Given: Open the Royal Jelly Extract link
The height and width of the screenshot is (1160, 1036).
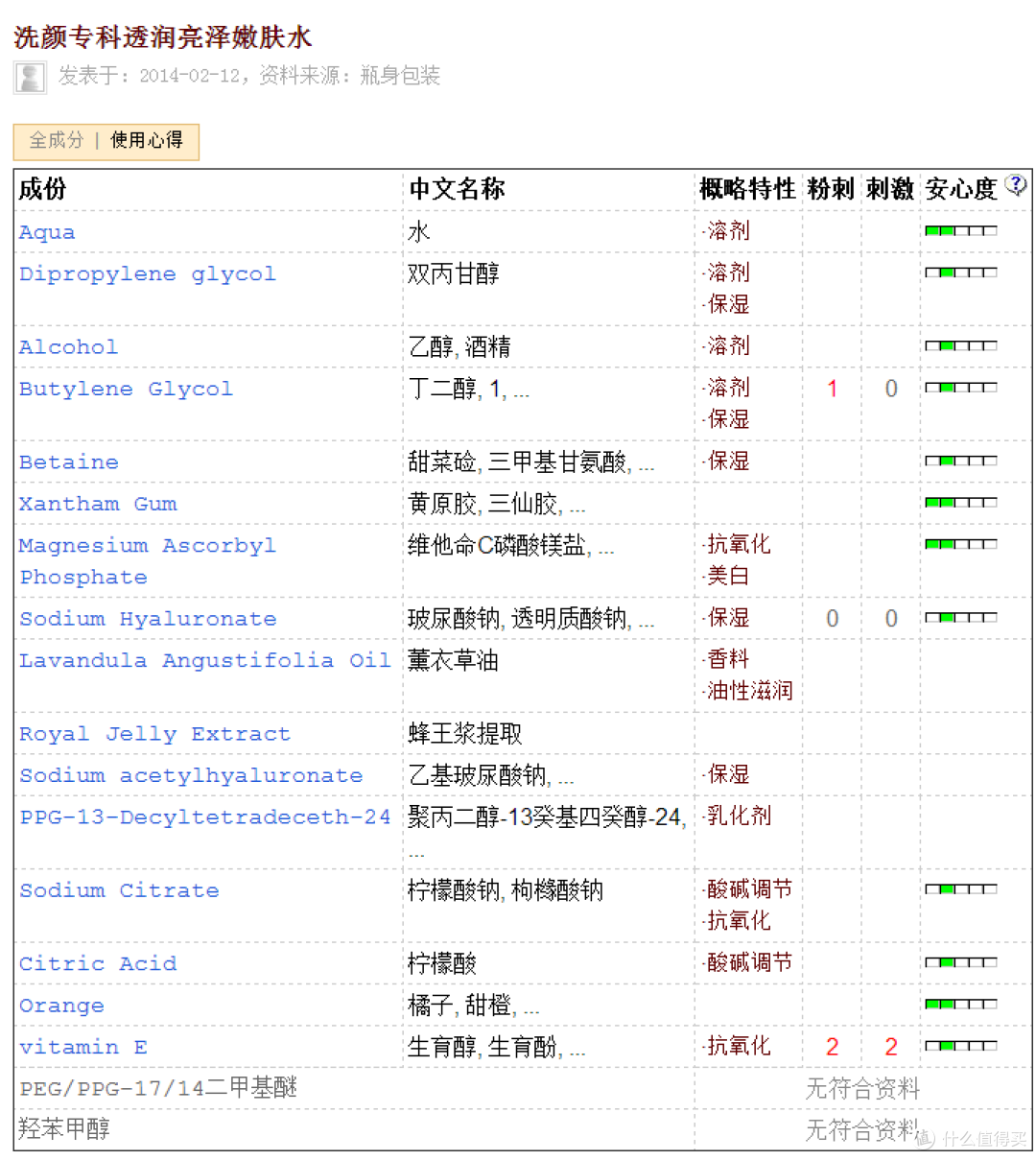Looking at the screenshot, I should coord(154,735).
